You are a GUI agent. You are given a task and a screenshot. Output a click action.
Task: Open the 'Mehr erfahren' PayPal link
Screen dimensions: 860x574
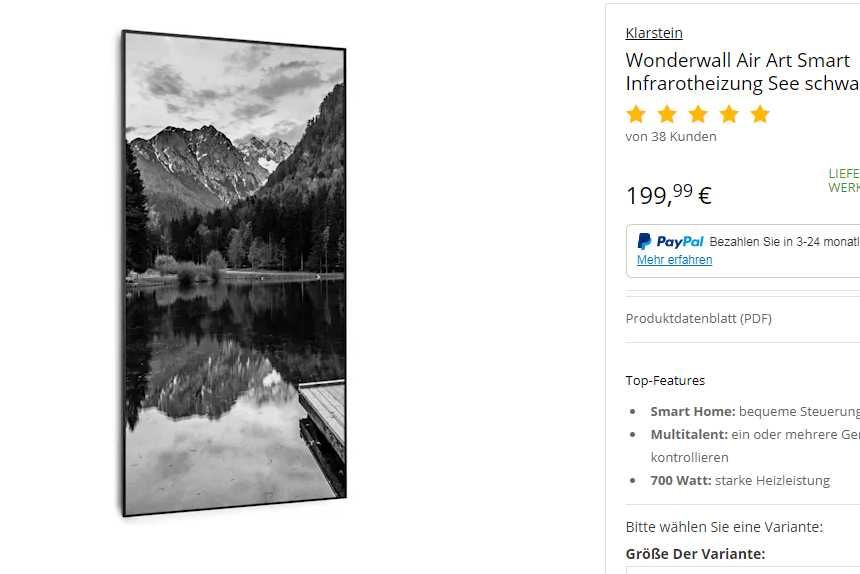(674, 260)
